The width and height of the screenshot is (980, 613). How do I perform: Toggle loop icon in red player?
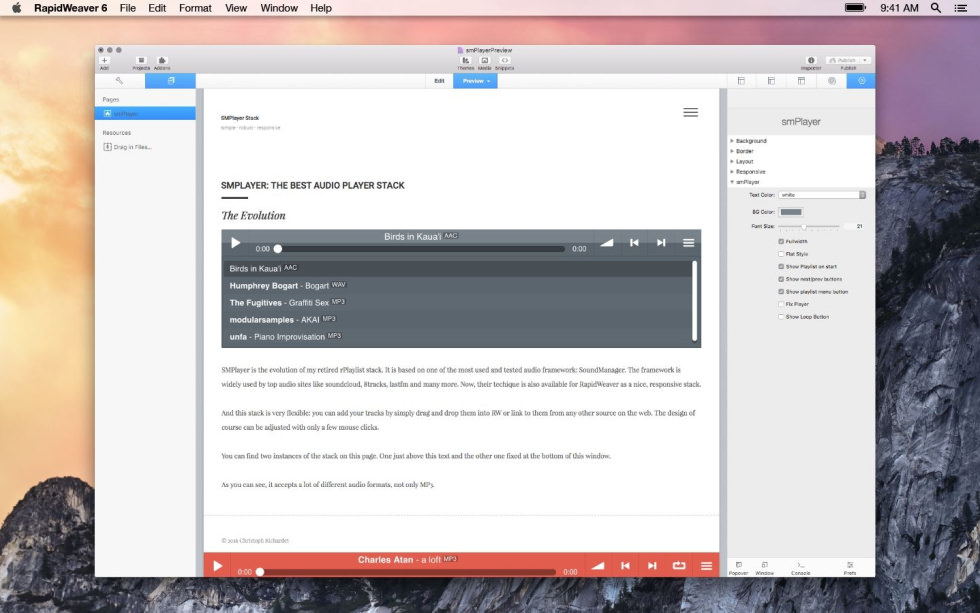[679, 566]
